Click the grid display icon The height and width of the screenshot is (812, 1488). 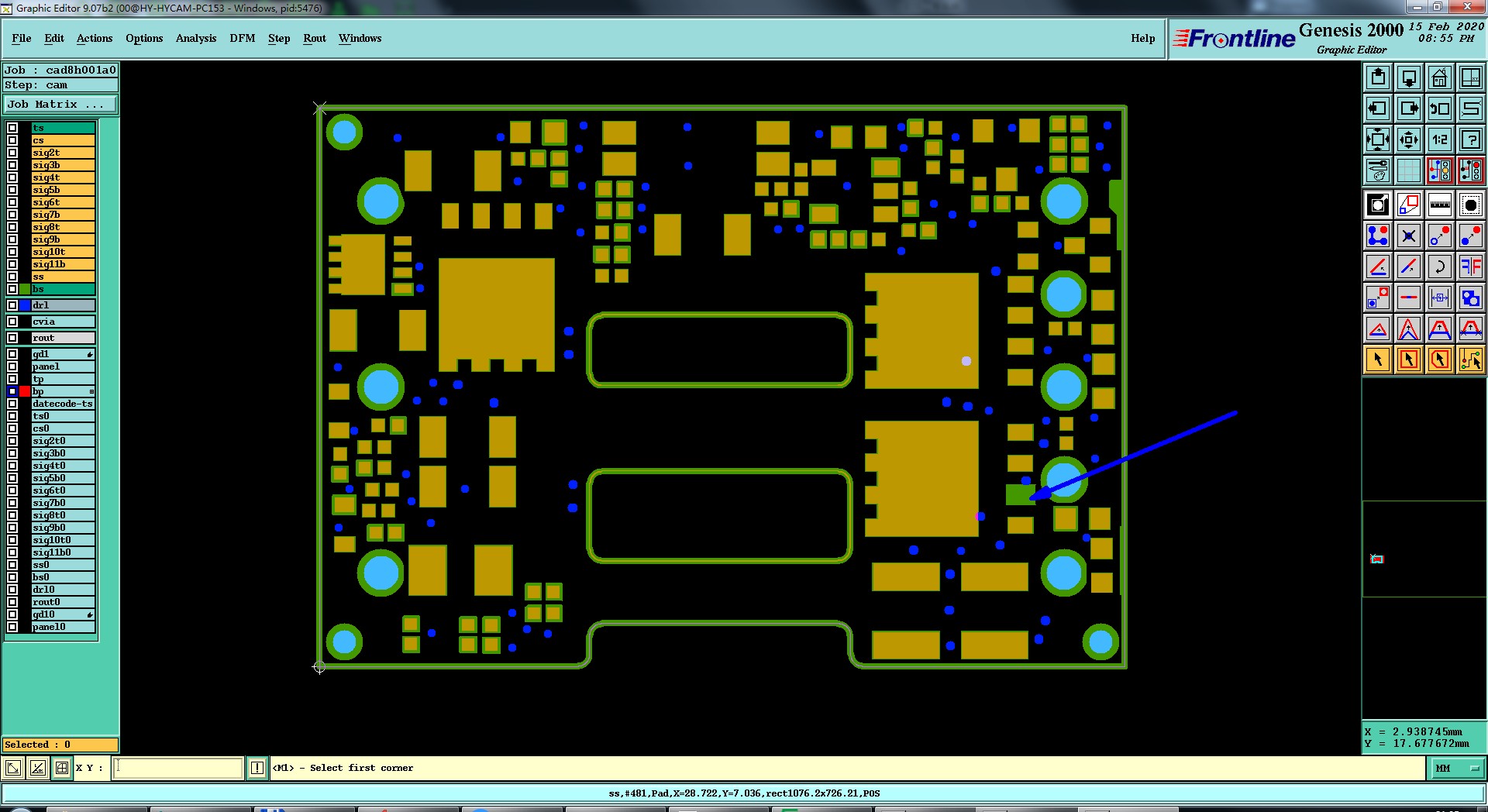click(1409, 170)
